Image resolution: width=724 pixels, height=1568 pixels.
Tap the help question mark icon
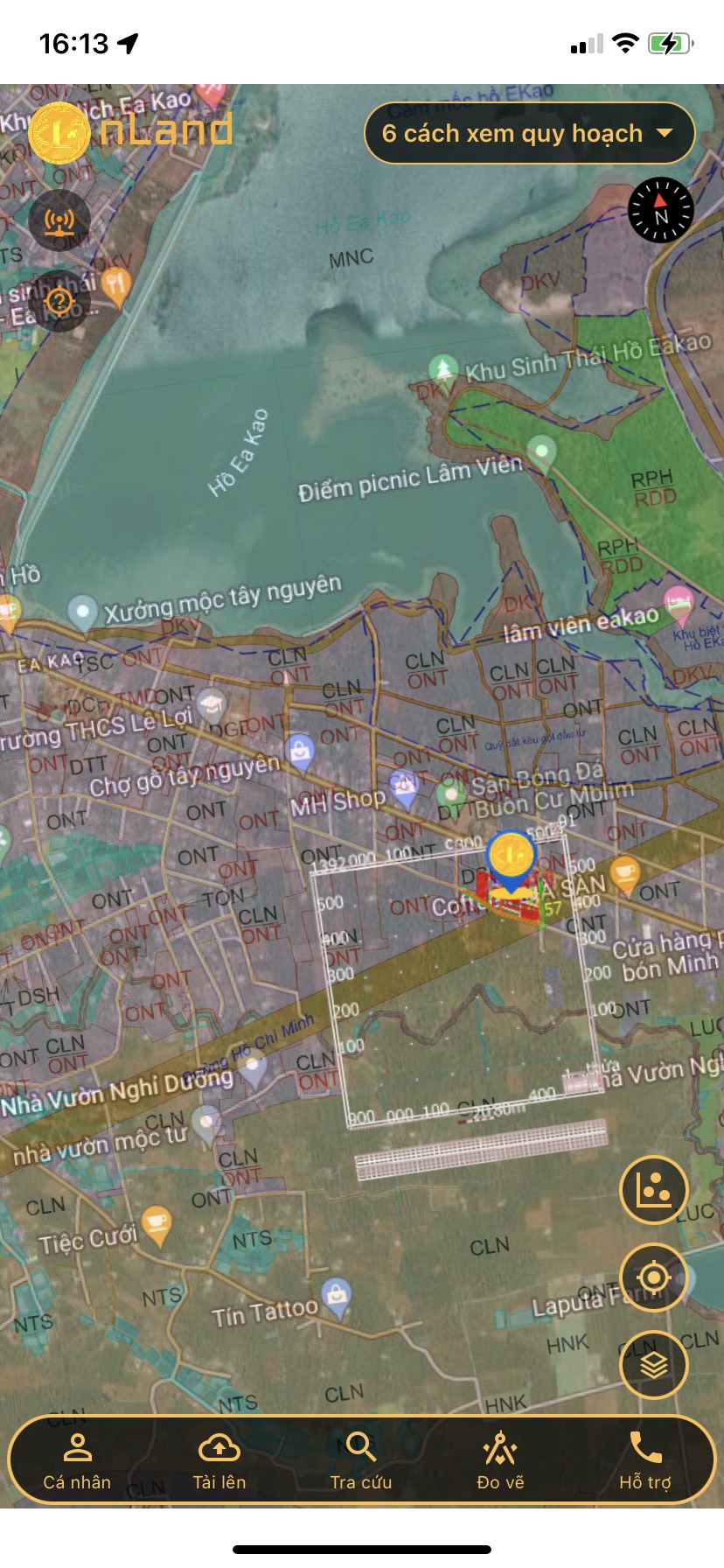59,302
